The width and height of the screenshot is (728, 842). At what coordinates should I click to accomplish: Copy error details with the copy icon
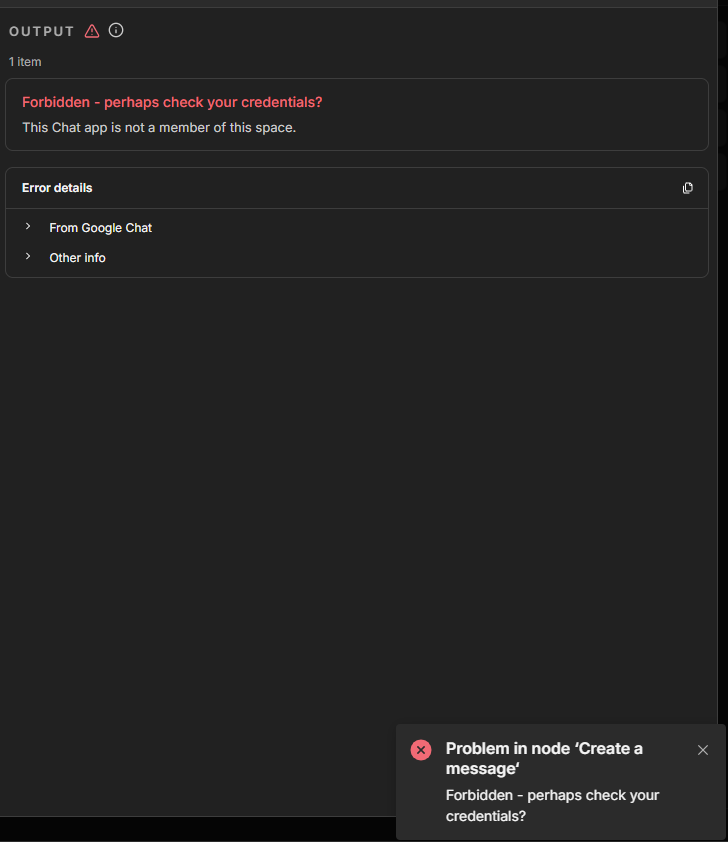688,188
